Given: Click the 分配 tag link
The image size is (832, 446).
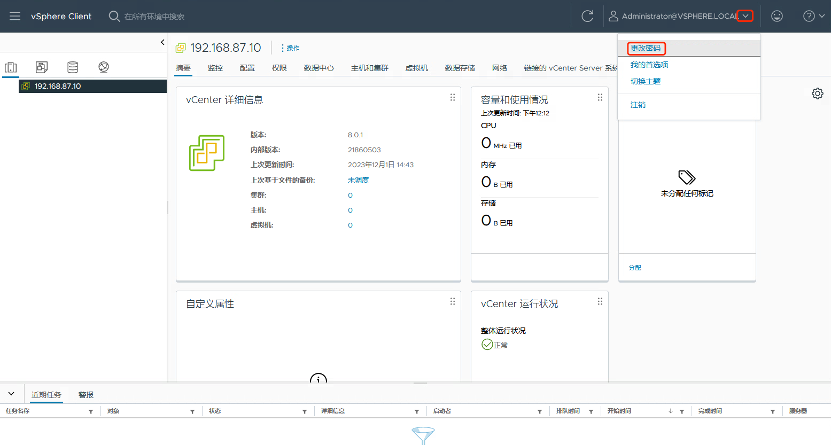Looking at the screenshot, I should (635, 267).
